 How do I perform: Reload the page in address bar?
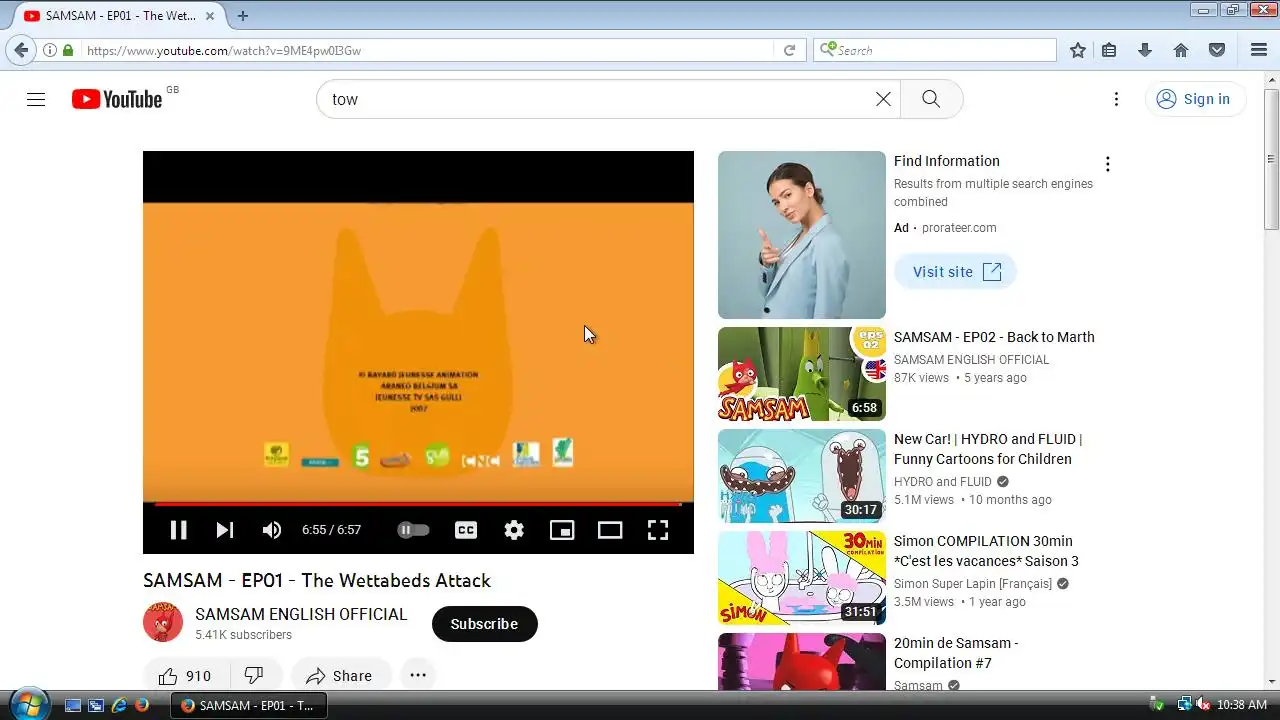point(789,50)
